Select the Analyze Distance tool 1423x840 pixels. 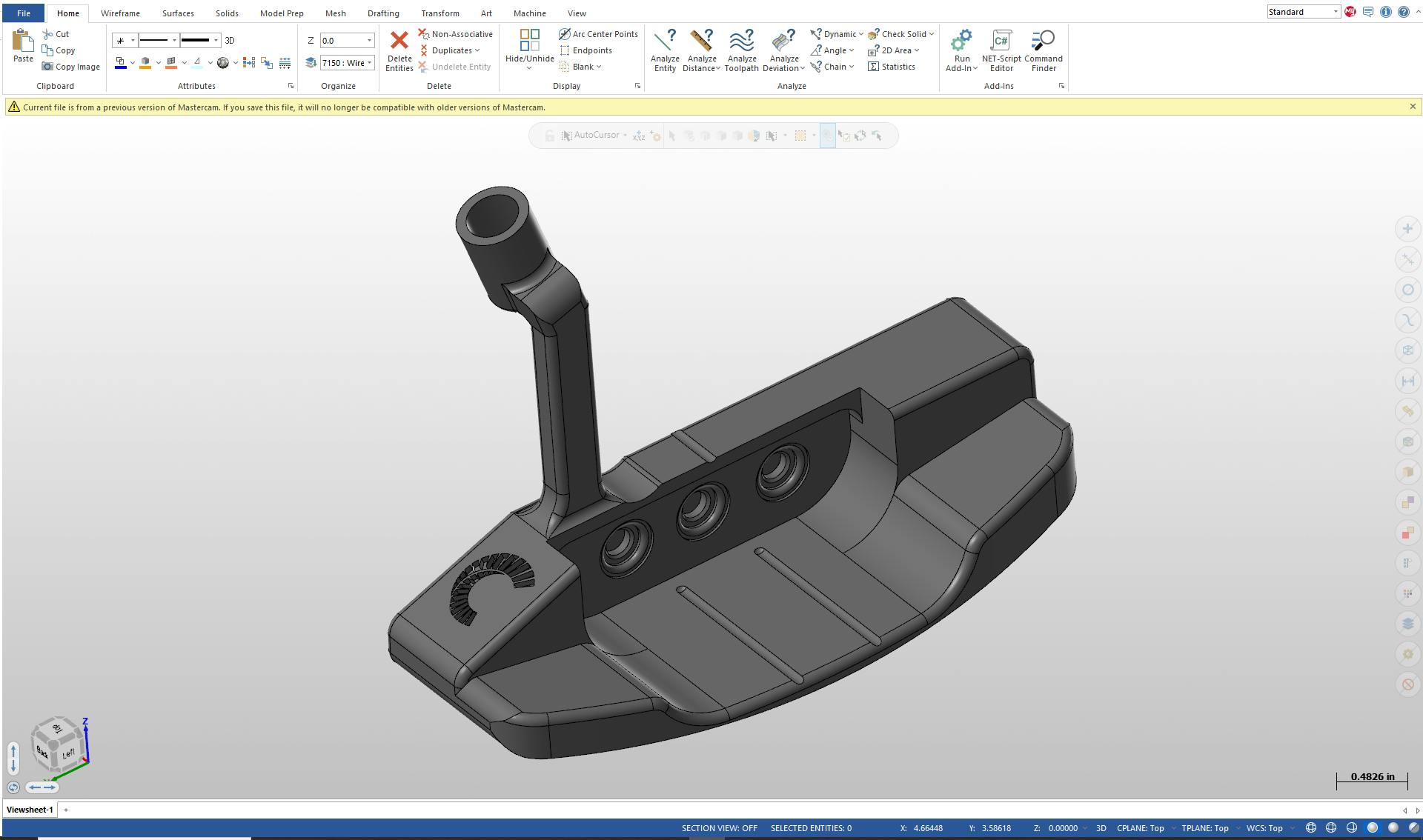tap(700, 50)
